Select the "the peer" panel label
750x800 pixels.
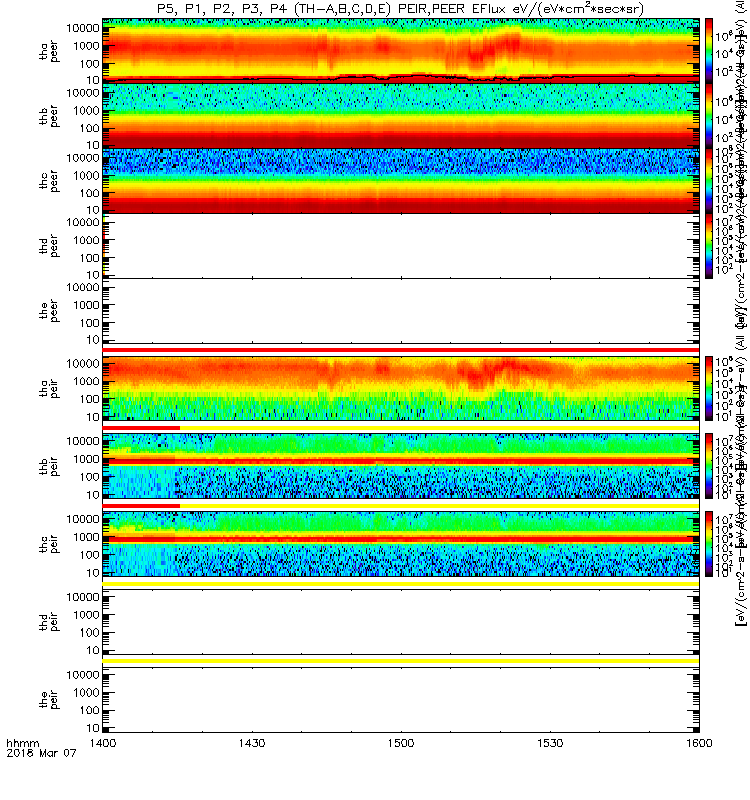point(49,311)
